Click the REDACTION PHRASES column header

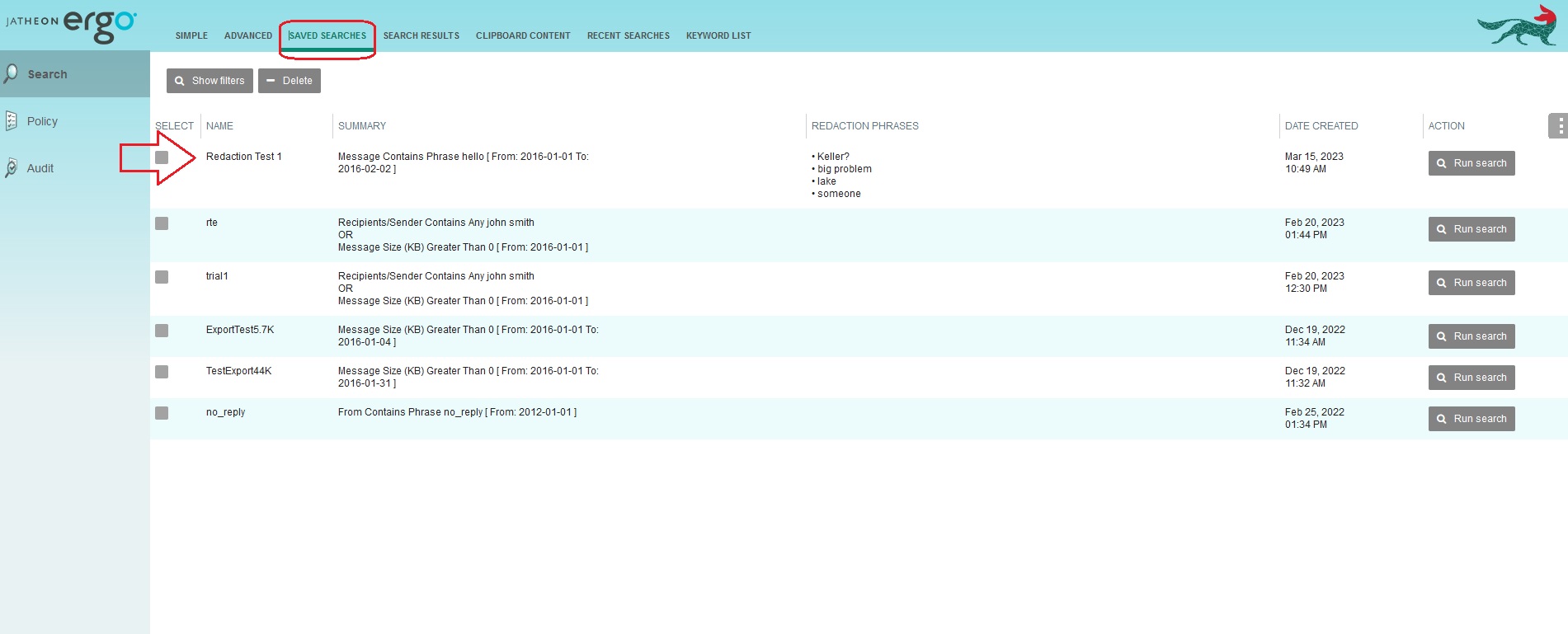coord(865,126)
